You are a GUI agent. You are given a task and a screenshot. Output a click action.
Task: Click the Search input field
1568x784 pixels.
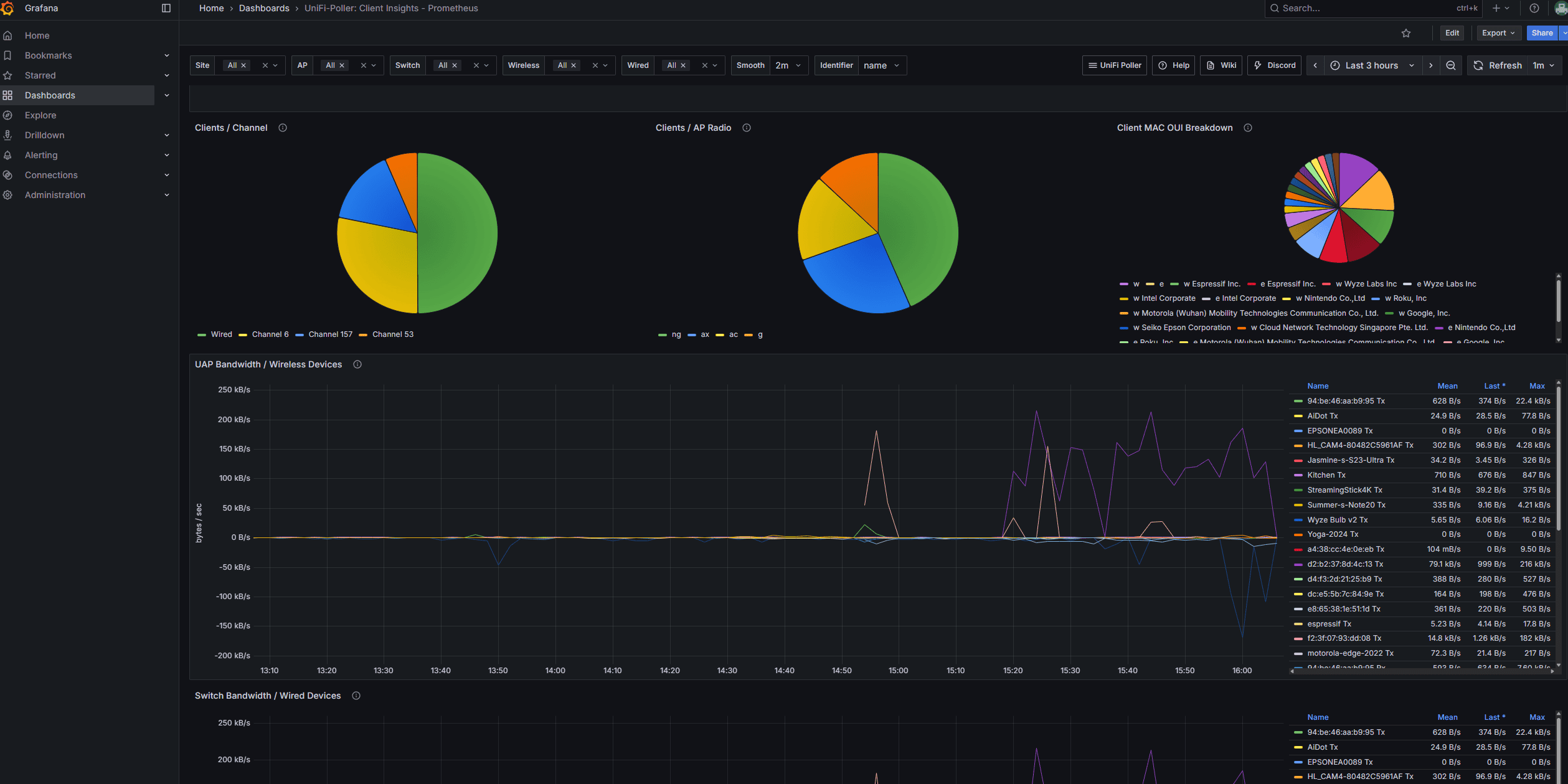click(x=1373, y=8)
